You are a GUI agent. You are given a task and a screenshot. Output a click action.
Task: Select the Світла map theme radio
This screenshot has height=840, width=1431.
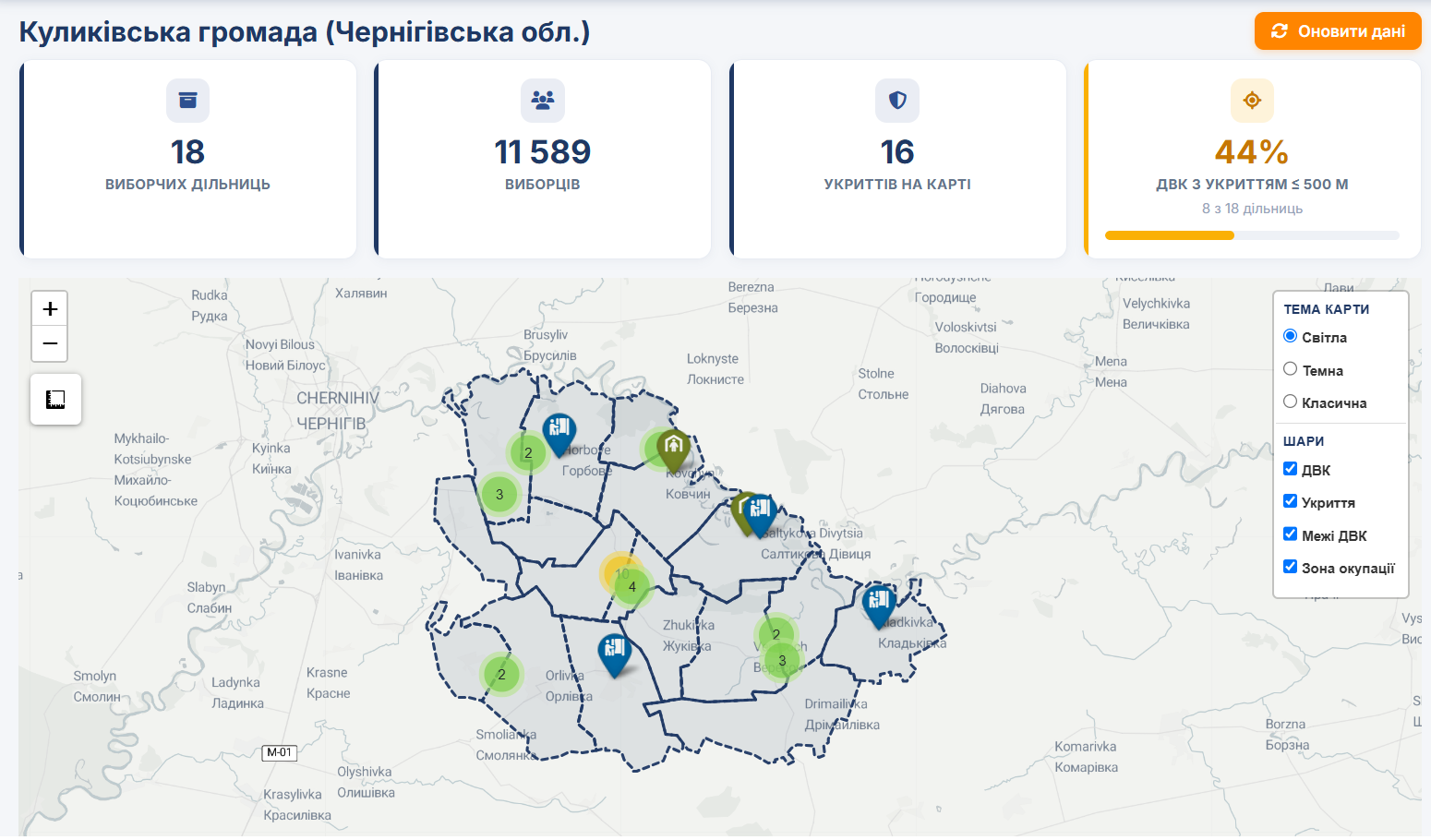click(x=1291, y=336)
